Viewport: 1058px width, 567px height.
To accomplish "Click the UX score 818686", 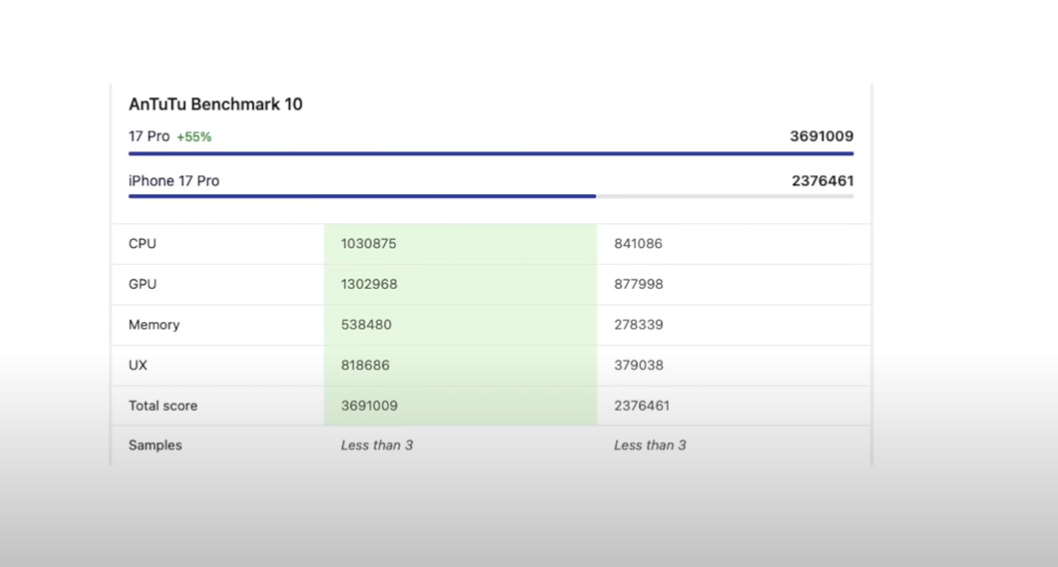I will (x=365, y=366).
